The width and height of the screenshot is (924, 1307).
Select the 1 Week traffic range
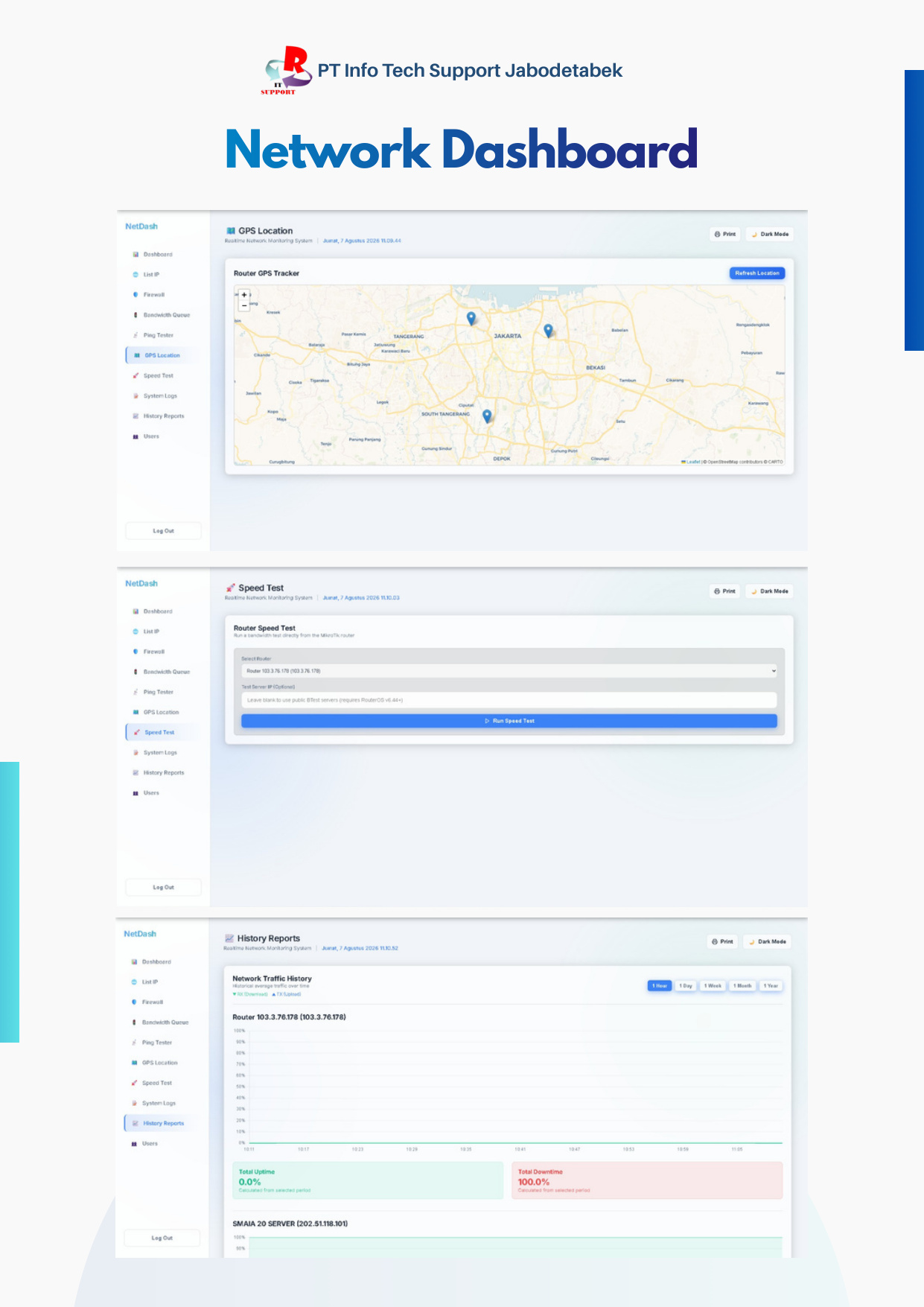(x=713, y=986)
